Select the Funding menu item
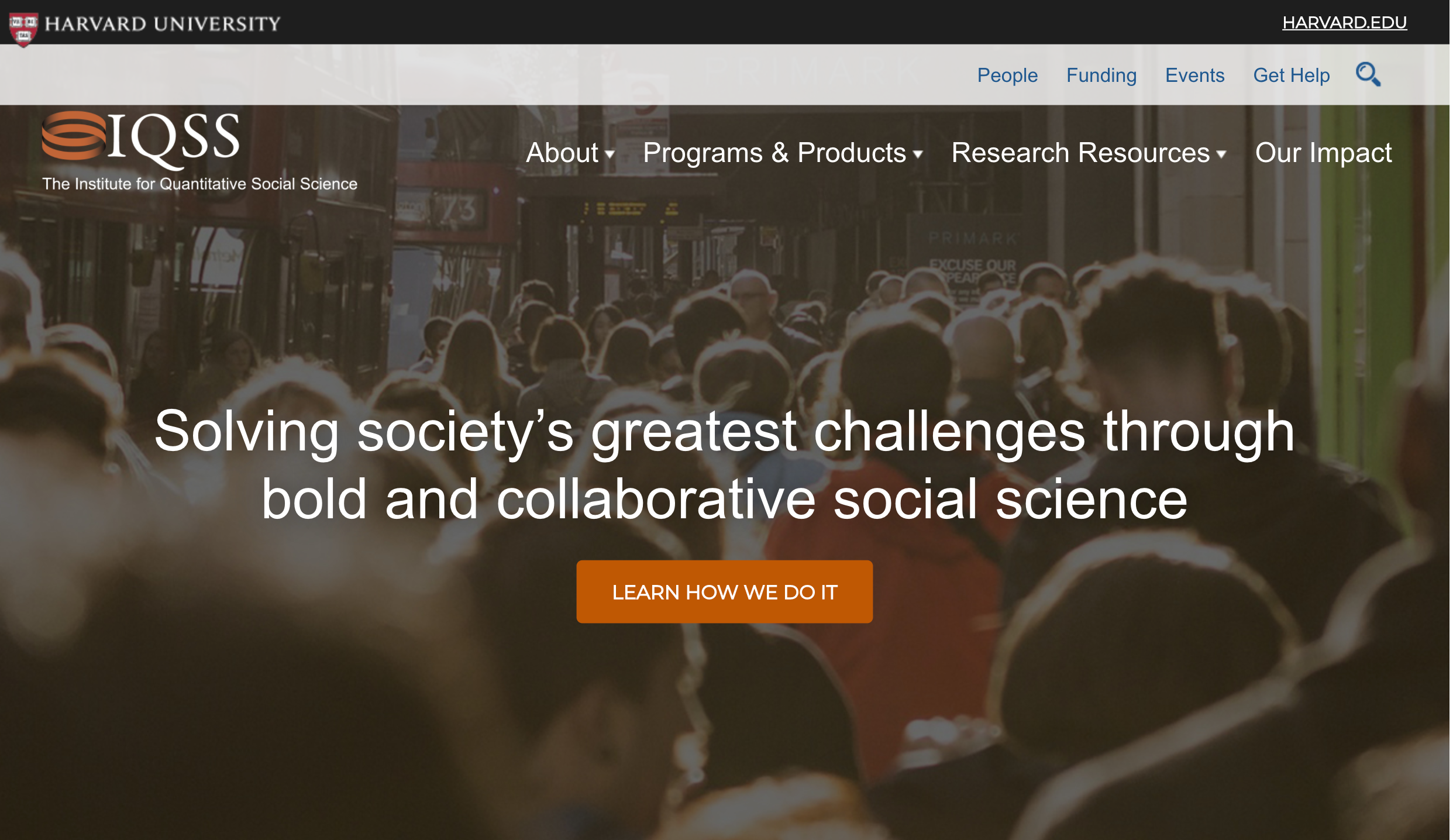 point(1101,75)
